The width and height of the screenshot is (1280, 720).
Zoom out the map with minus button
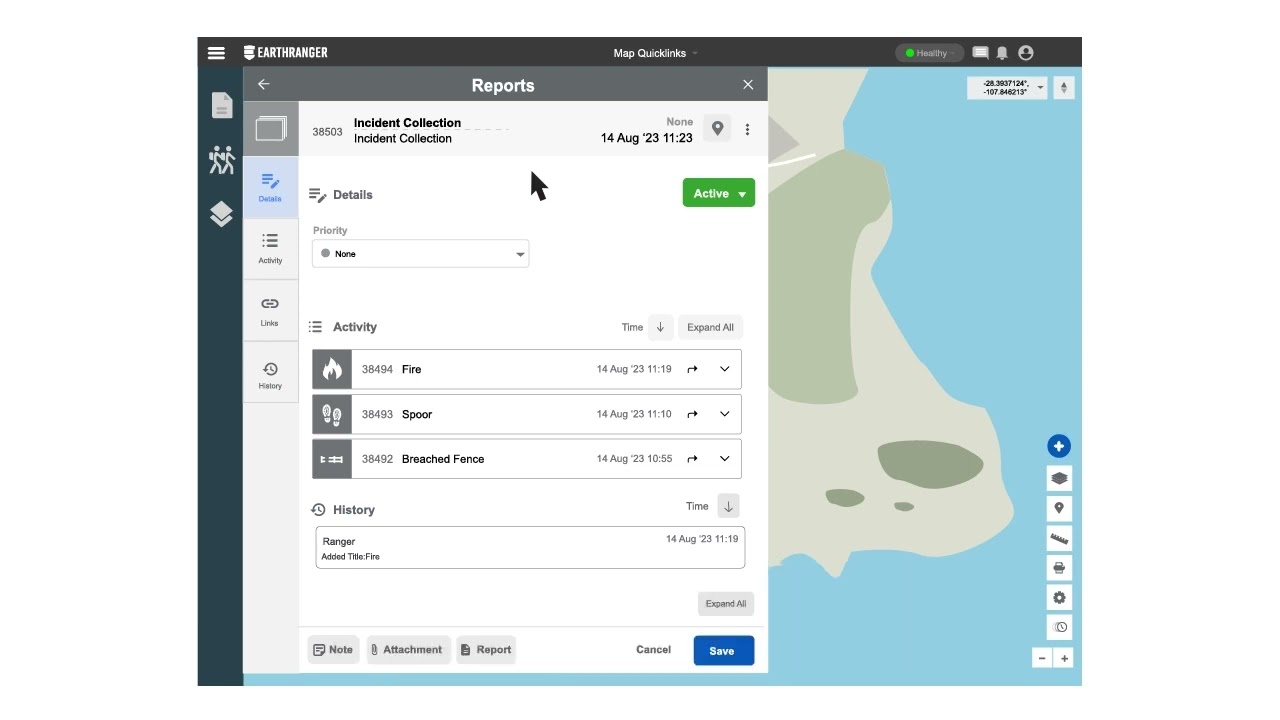pyautogui.click(x=1042, y=658)
